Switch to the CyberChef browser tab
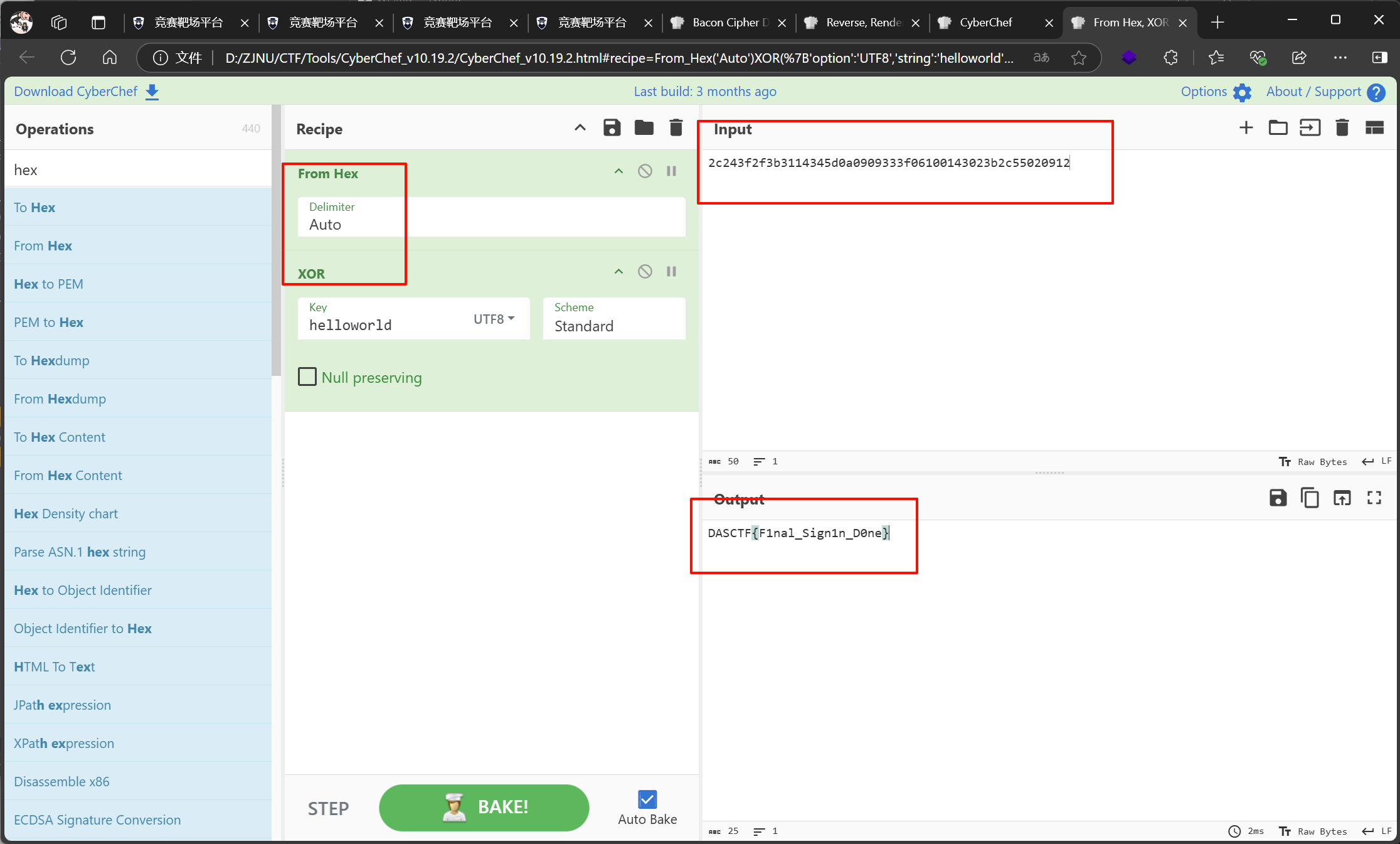Screen dimensions: 1400x844 tap(997, 23)
